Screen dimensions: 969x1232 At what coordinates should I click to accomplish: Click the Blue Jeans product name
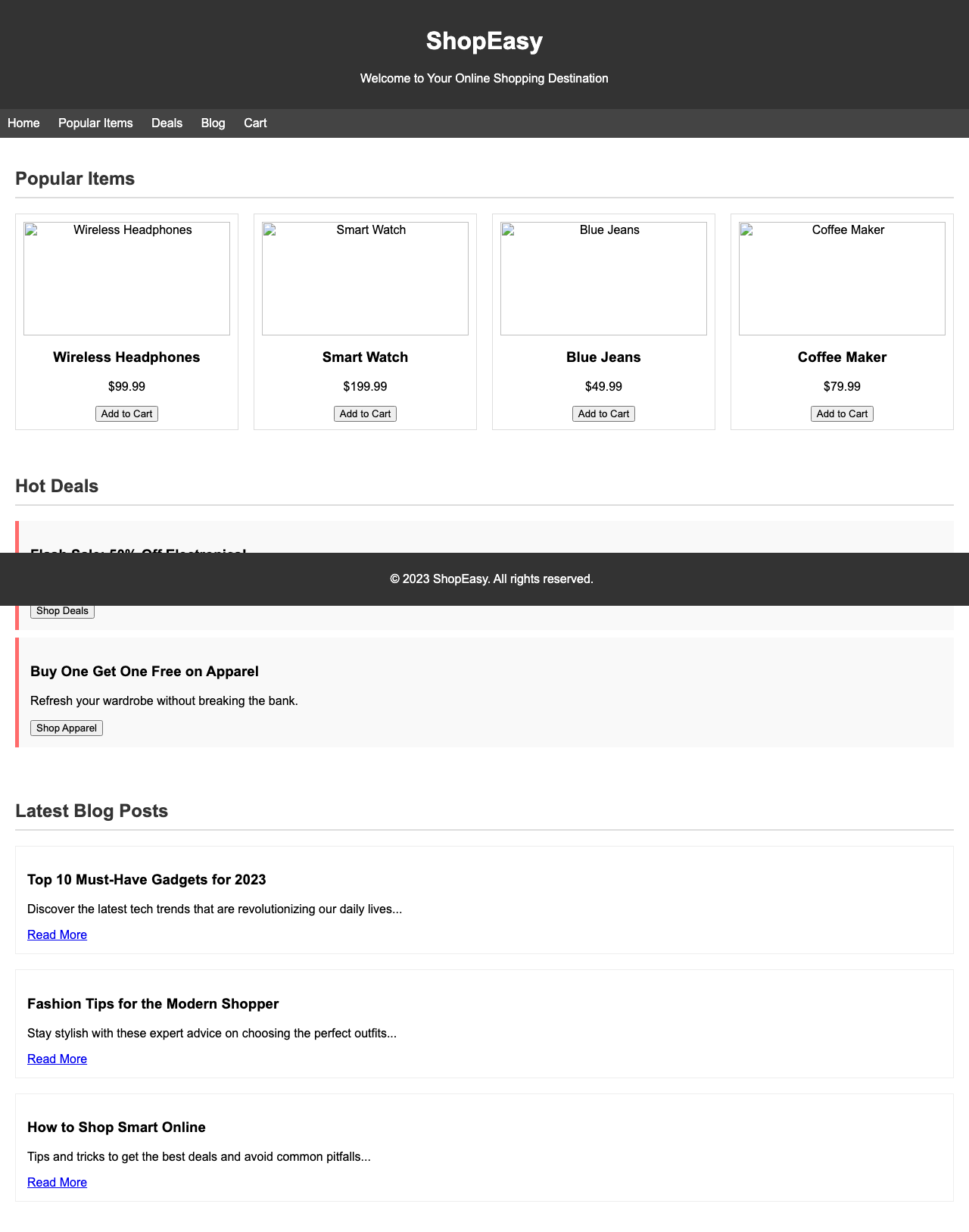click(603, 357)
